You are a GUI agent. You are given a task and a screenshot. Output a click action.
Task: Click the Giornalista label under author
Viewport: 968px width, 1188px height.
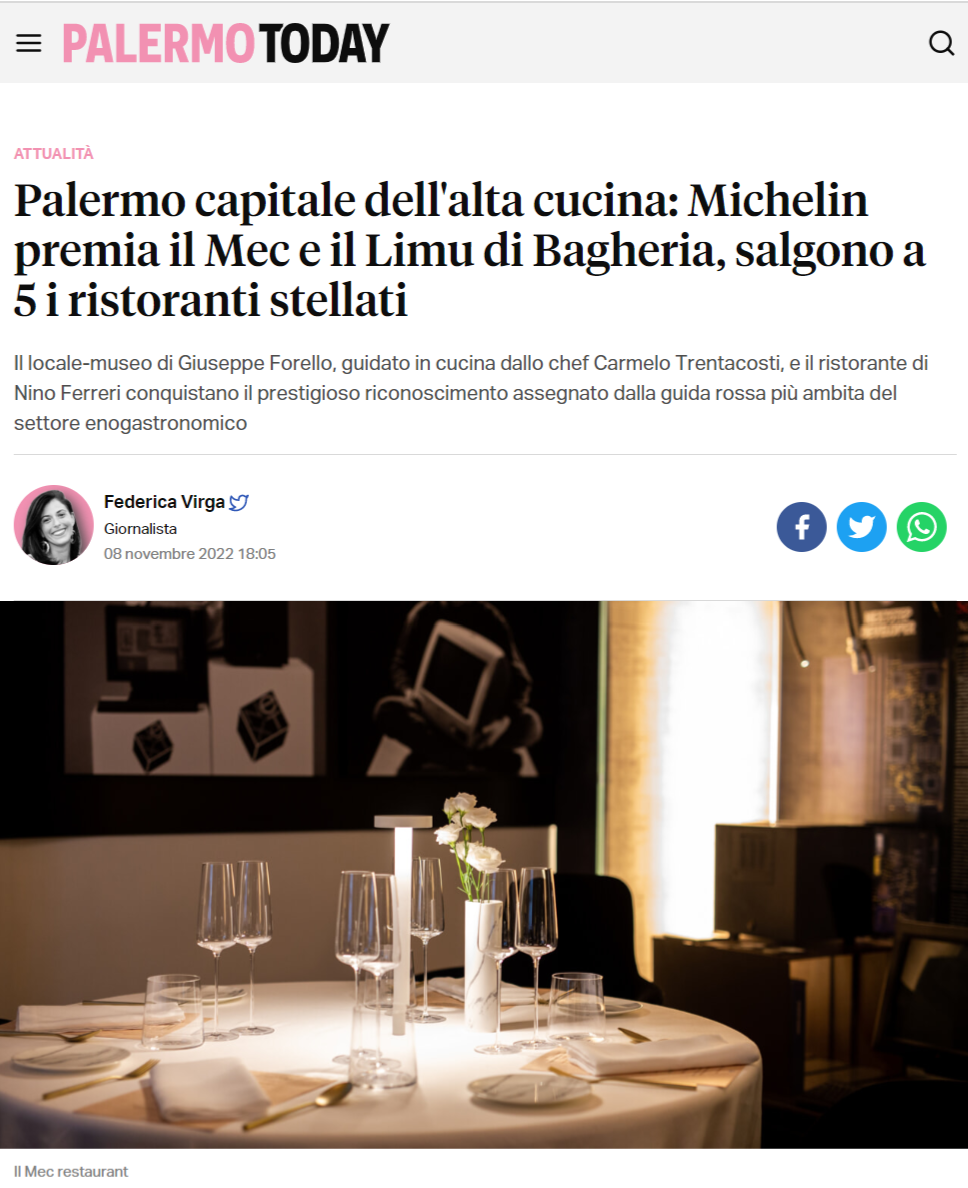tap(140, 529)
